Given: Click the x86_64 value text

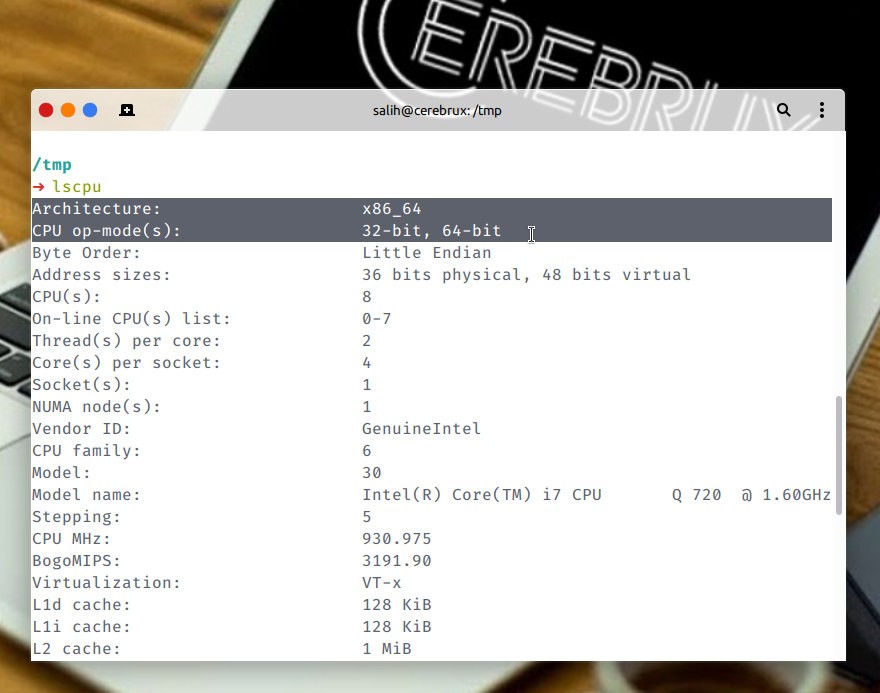Looking at the screenshot, I should pyautogui.click(x=392, y=208).
